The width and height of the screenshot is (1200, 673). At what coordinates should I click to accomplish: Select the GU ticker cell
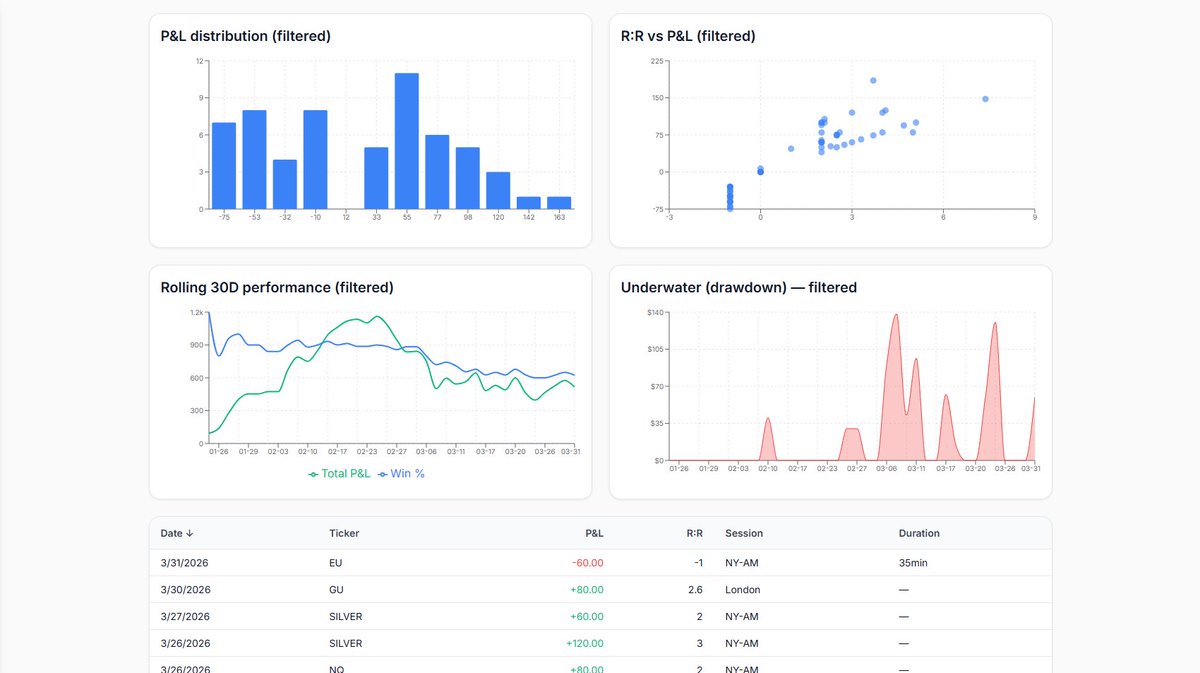coord(336,590)
